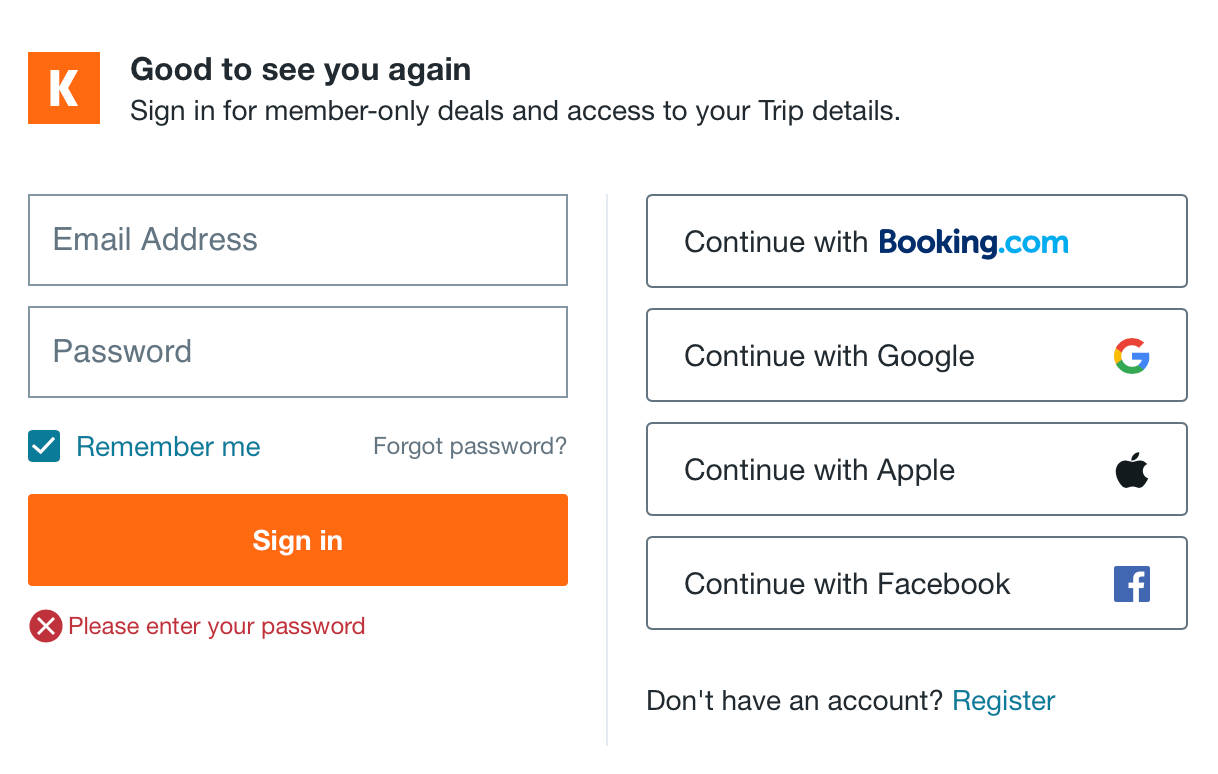Click the Good to see you again heading
This screenshot has height=774, width=1218.
pos(300,69)
